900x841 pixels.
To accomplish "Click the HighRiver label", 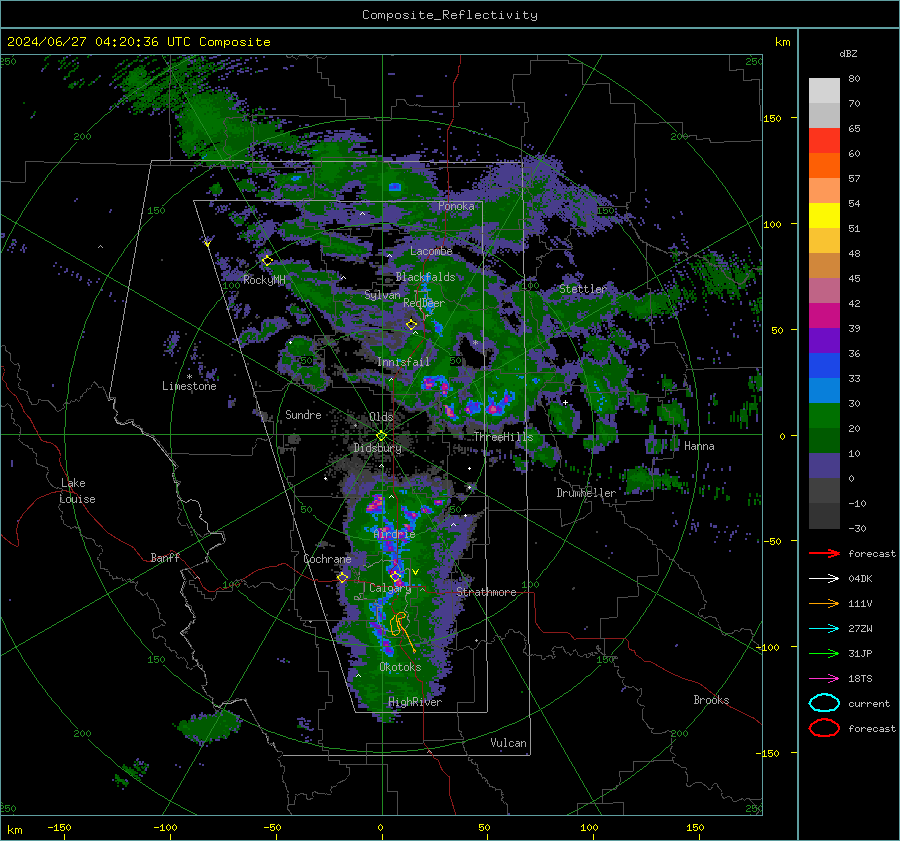I will click(x=415, y=702).
